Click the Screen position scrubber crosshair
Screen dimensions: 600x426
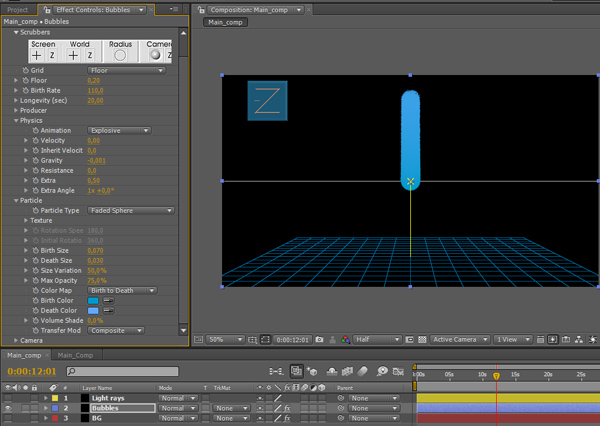click(x=37, y=55)
